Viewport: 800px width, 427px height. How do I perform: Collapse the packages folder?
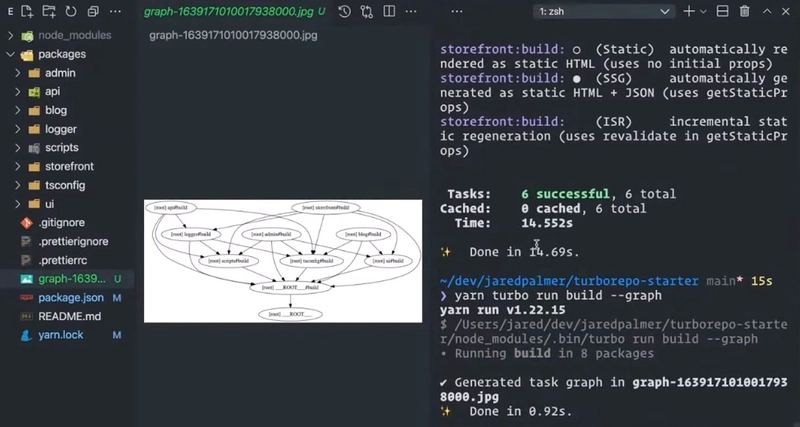pos(11,54)
